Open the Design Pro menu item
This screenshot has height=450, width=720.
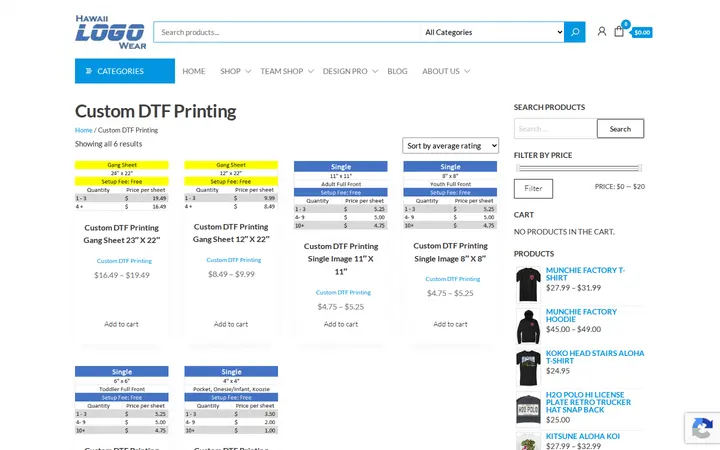tap(345, 71)
